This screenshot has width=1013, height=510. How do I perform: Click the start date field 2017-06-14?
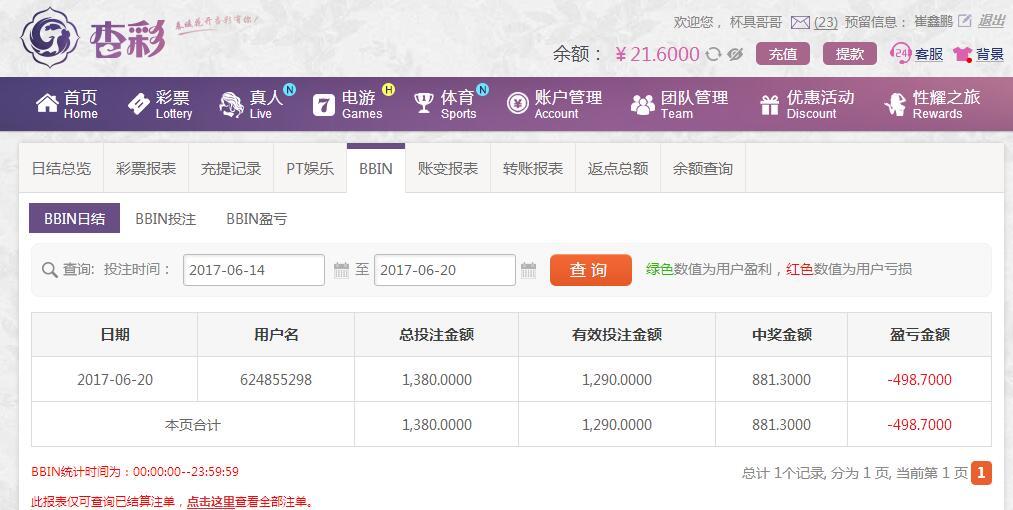(x=253, y=270)
